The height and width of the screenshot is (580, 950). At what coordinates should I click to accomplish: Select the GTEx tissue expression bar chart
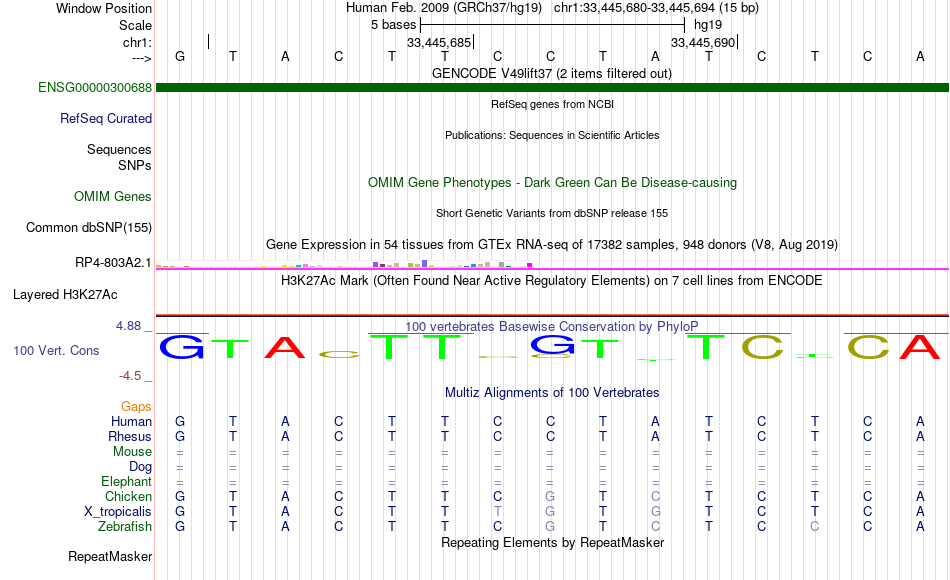tap(344, 264)
